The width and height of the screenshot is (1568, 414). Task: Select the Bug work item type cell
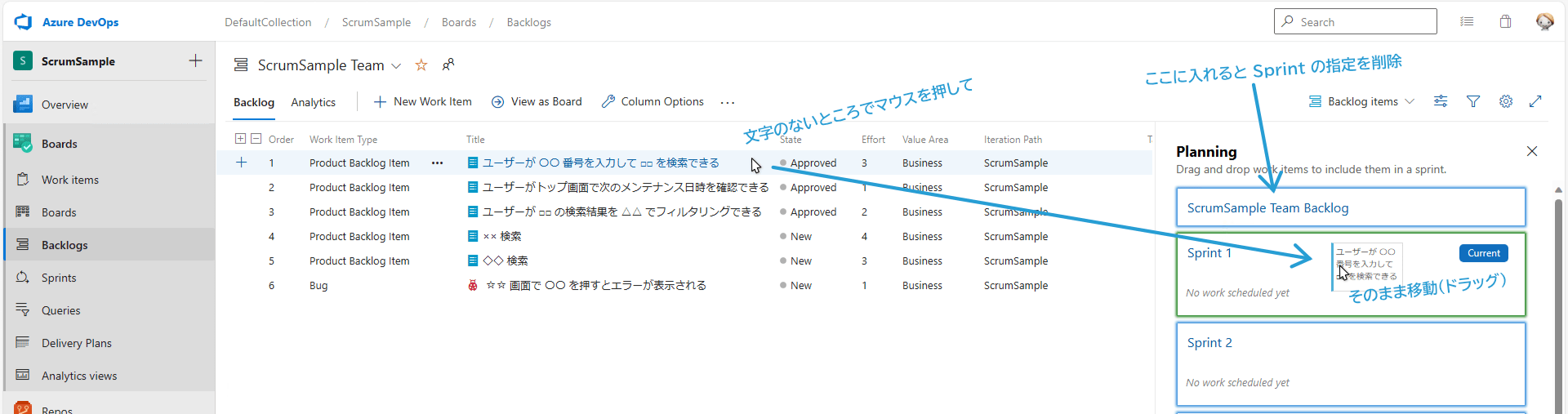click(318, 286)
